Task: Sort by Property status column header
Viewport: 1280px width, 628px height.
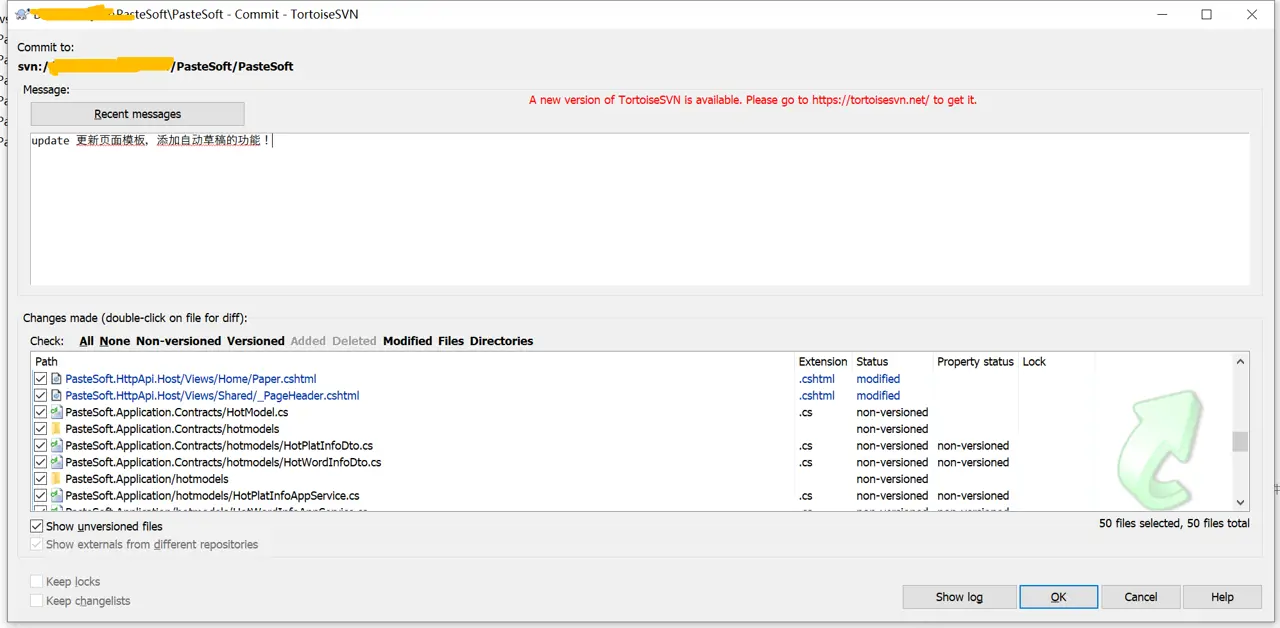Action: [x=975, y=362]
